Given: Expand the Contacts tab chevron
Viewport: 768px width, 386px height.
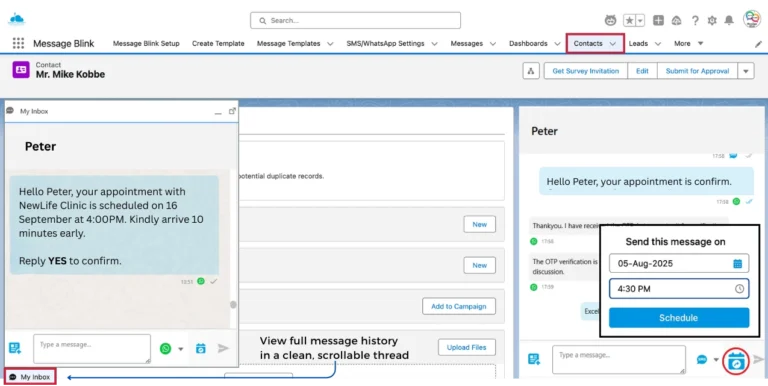Looking at the screenshot, I should point(613,44).
